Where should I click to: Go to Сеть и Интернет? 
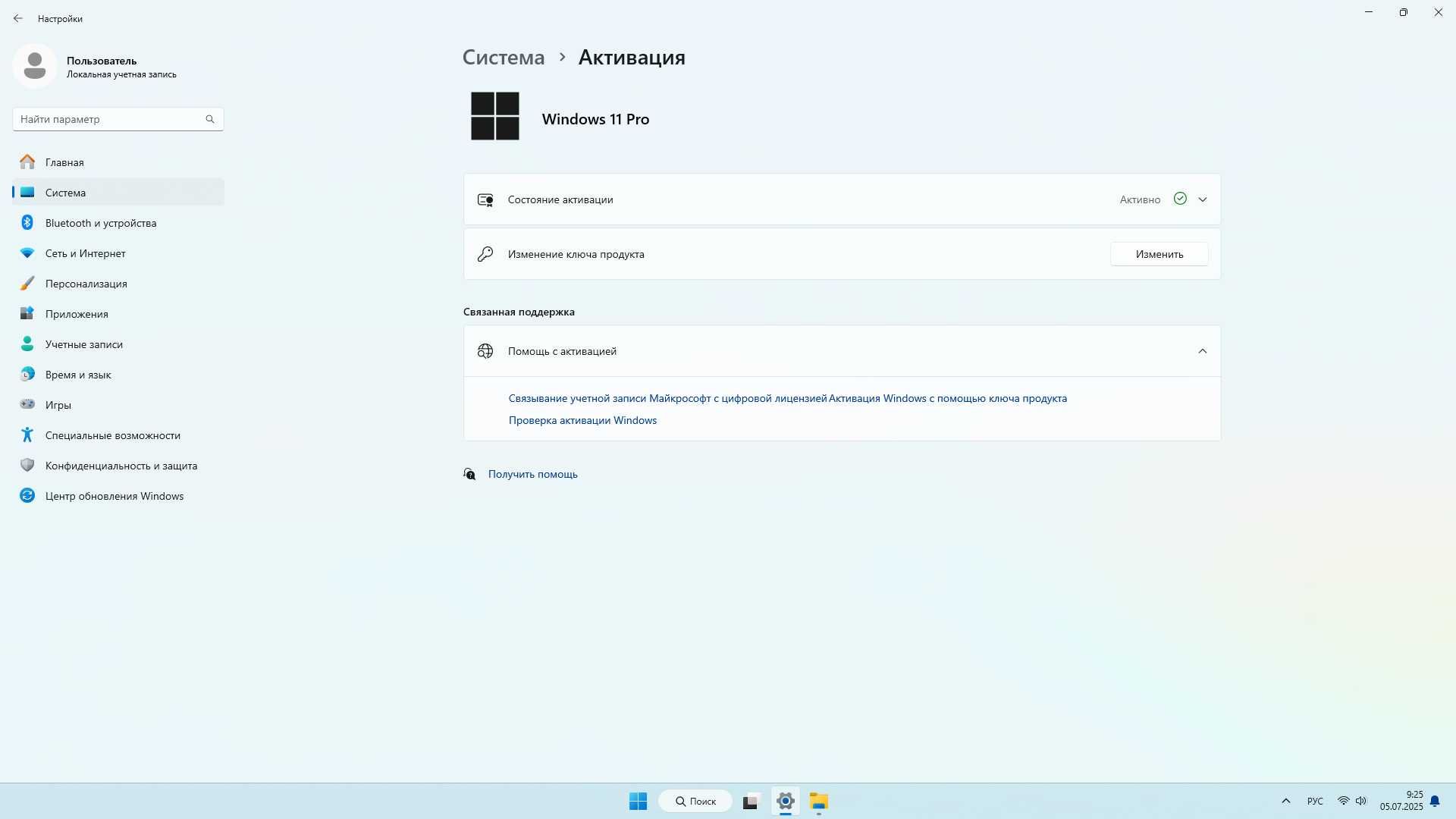(x=118, y=253)
